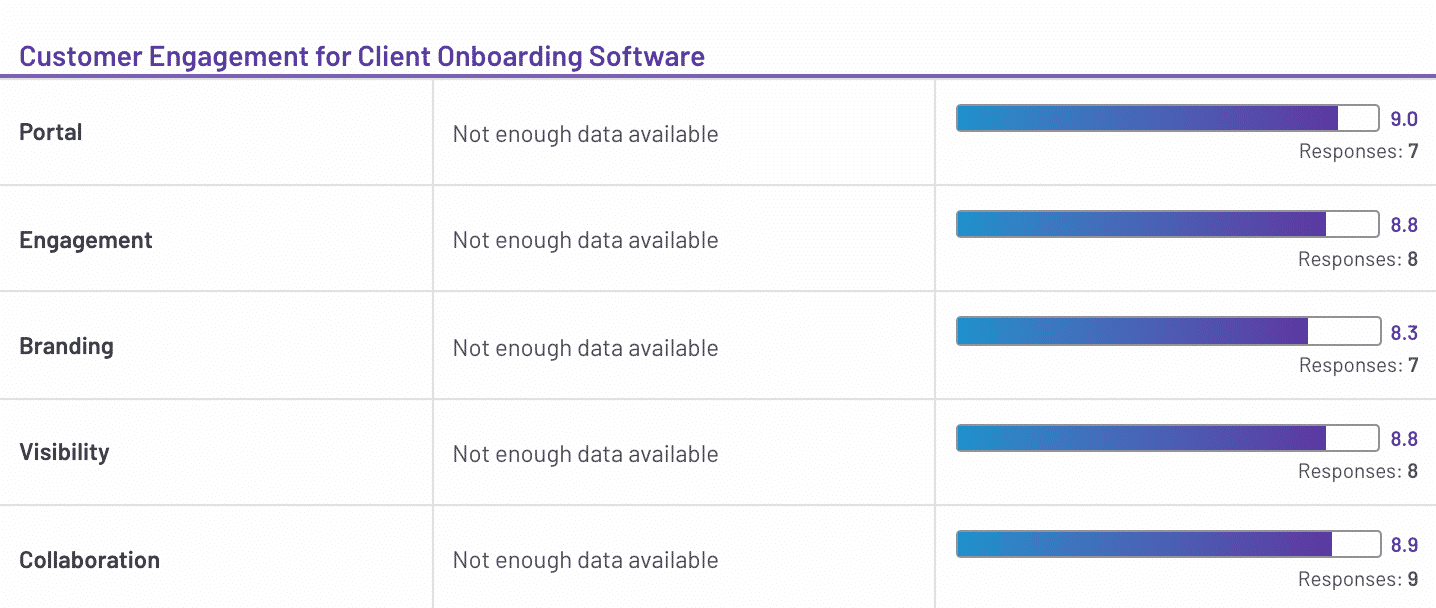1436x608 pixels.
Task: Click the Visibility rating progress bar
Action: point(1168,438)
